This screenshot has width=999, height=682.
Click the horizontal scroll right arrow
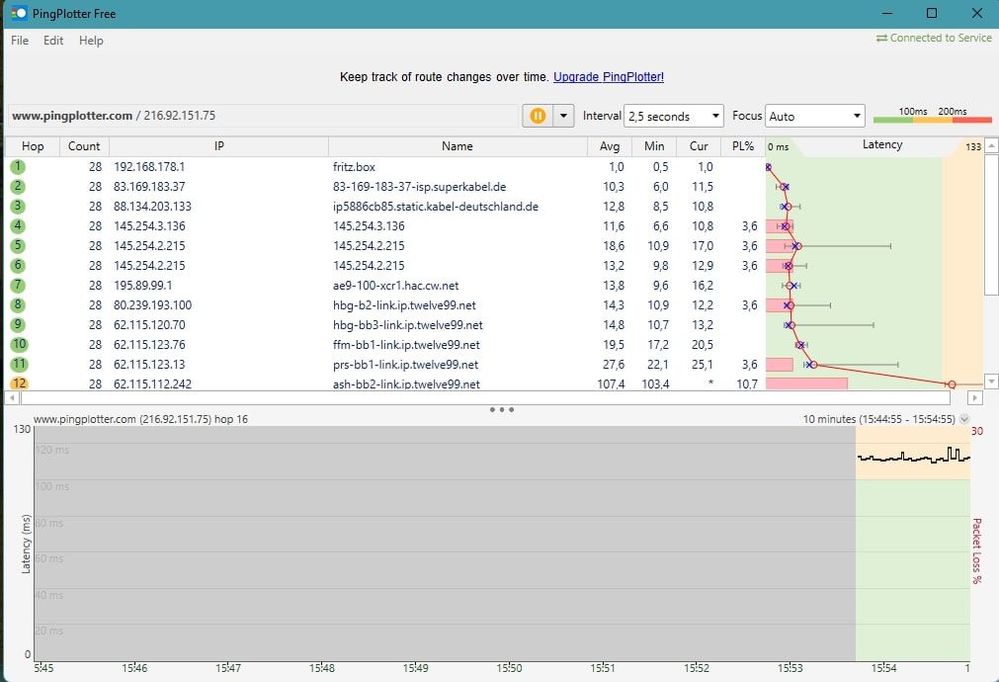coord(974,397)
